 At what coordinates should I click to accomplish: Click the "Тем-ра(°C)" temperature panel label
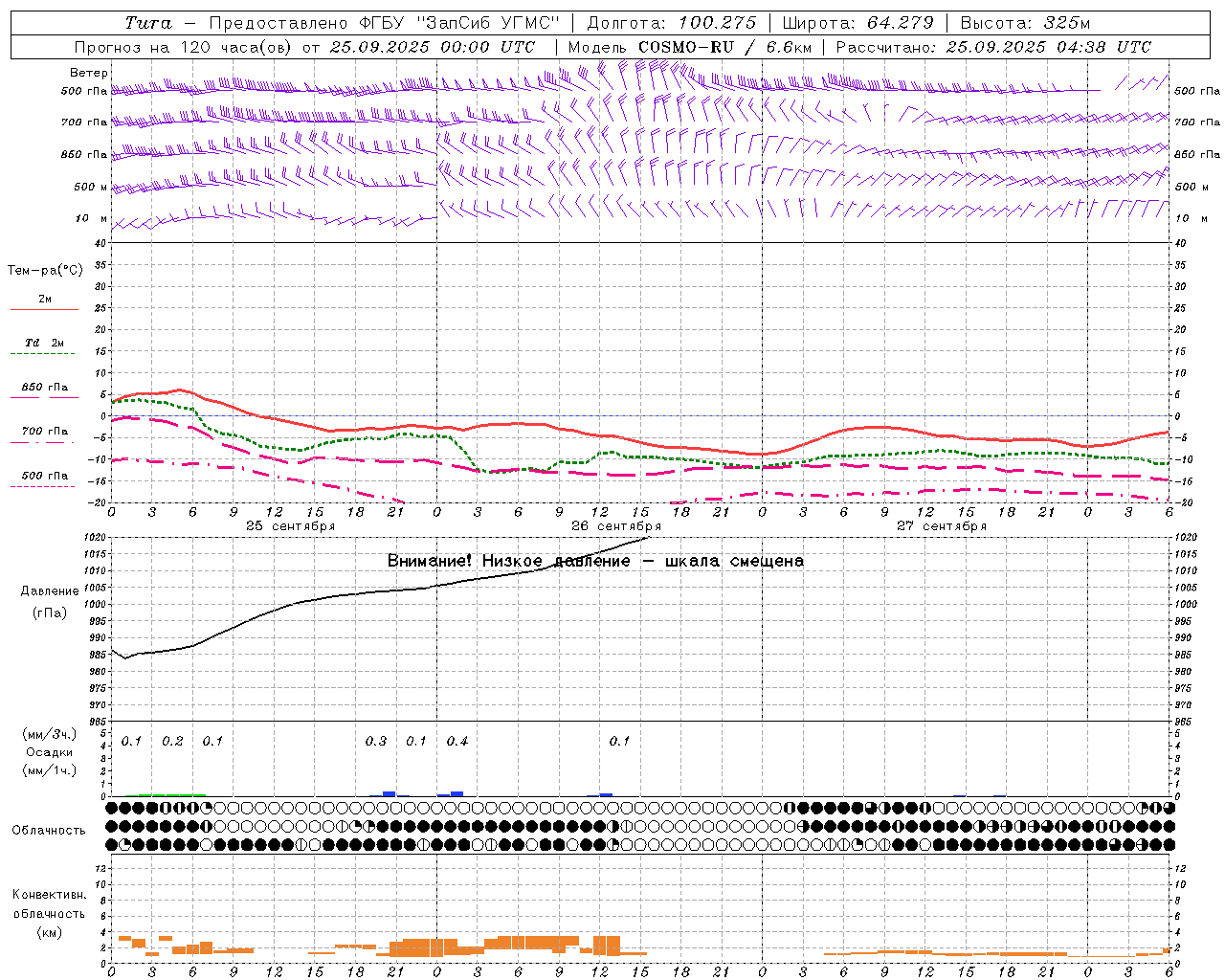point(45,271)
